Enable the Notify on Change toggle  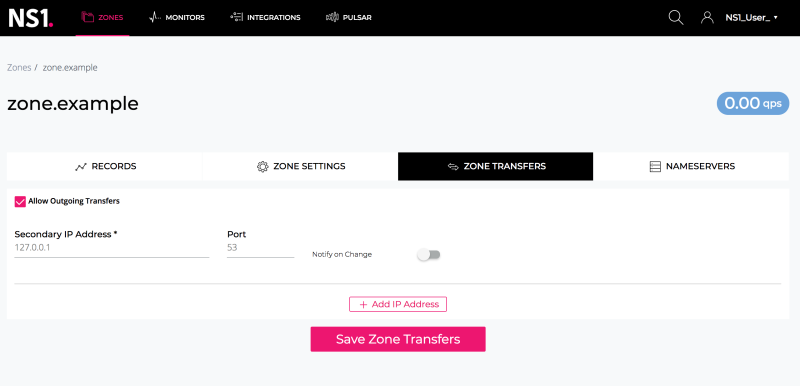tap(429, 254)
